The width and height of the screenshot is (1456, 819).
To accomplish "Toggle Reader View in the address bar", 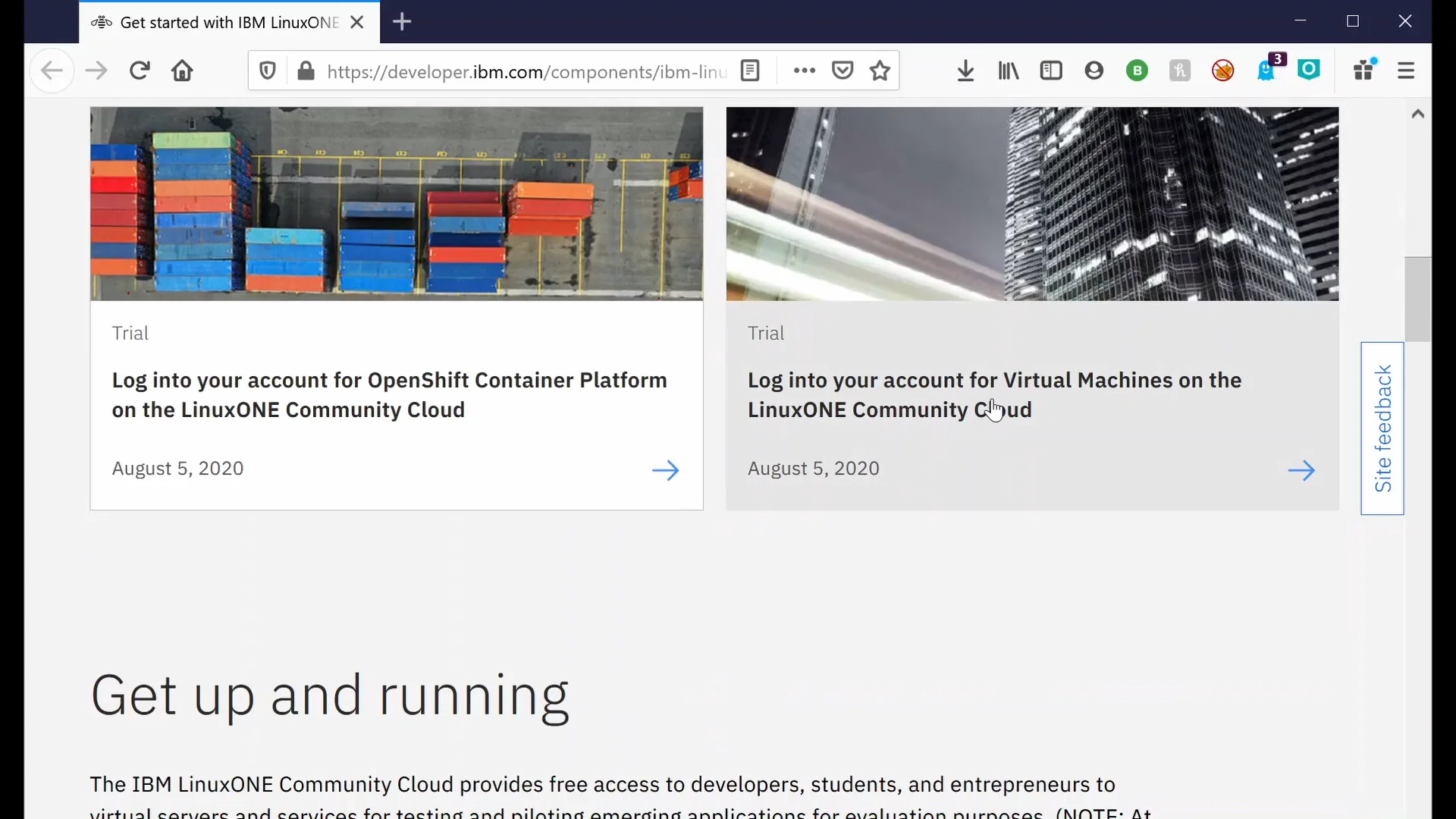I will tap(750, 71).
